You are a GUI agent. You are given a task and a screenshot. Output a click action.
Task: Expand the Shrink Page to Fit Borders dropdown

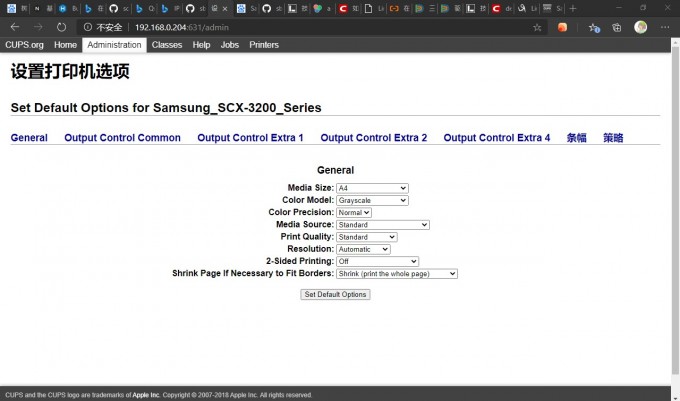[x=396, y=273]
